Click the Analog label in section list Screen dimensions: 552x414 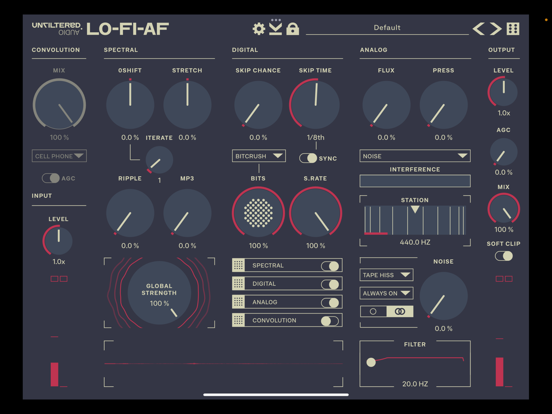pyautogui.click(x=265, y=302)
